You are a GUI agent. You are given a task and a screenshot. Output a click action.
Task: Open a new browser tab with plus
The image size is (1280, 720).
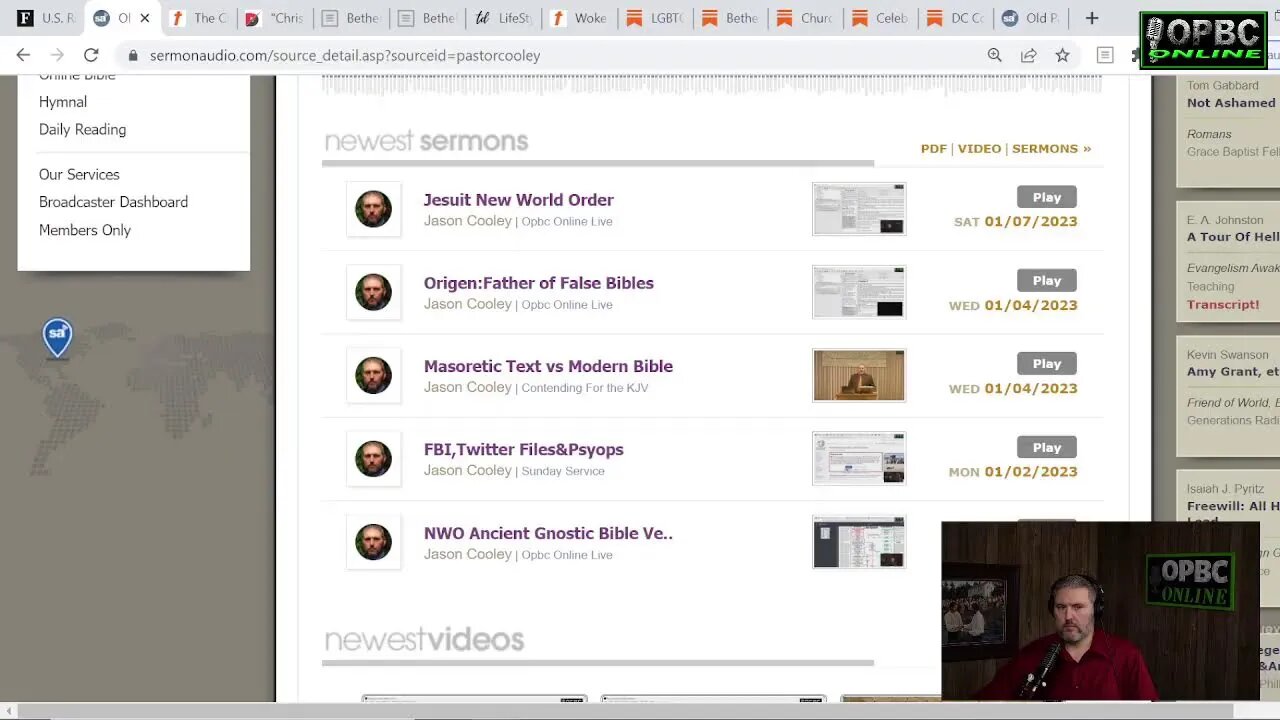pyautogui.click(x=1092, y=18)
